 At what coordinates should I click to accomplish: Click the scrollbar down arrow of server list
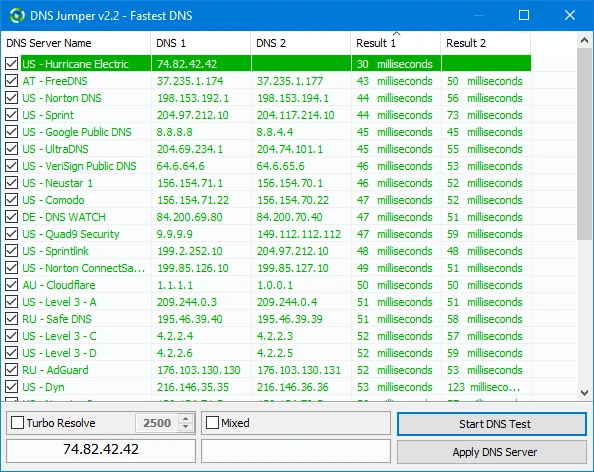tap(584, 393)
